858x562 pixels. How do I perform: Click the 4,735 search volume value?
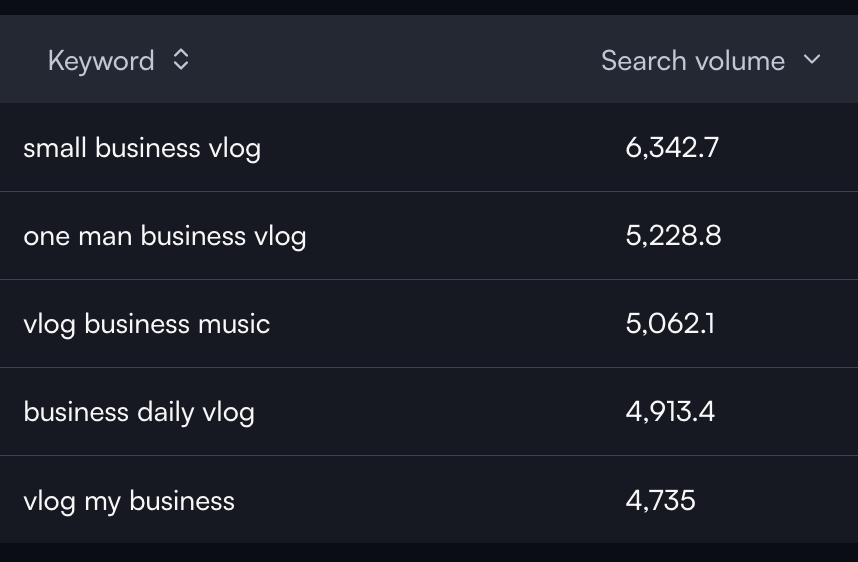(x=660, y=501)
